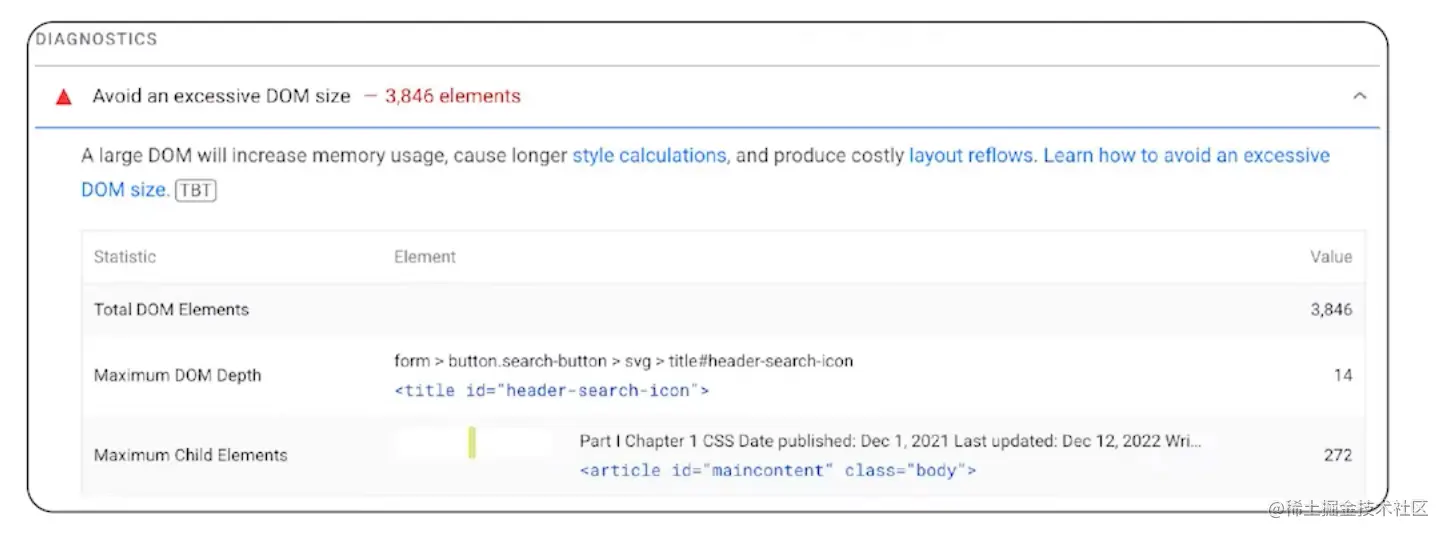The image size is (1446, 536).
Task: Open the 'layout reflows' link
Action: 970,156
